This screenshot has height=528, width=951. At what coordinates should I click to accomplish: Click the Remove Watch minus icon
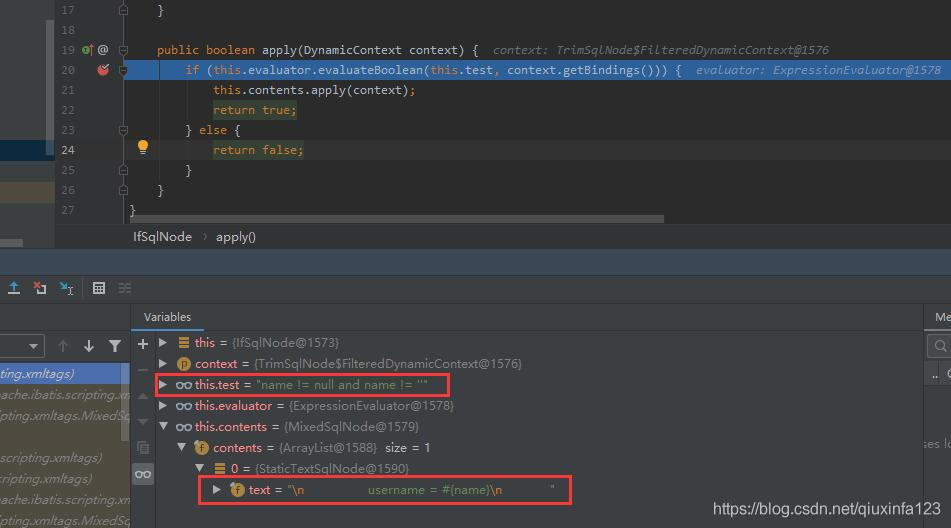[x=143, y=369]
